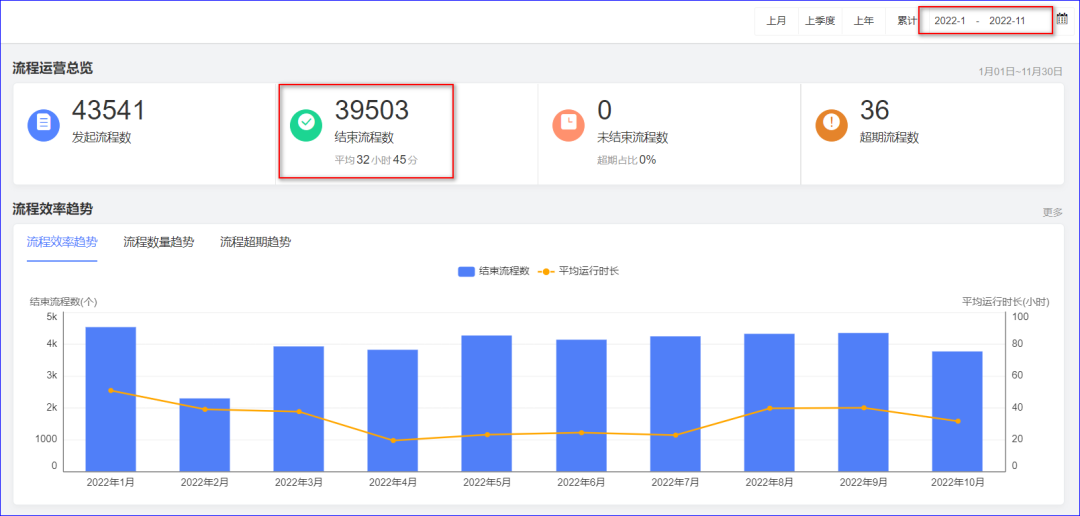Viewport: 1080px width, 516px height.
Task: Switch to the 流程数量趋势 tab
Action: [x=158, y=242]
